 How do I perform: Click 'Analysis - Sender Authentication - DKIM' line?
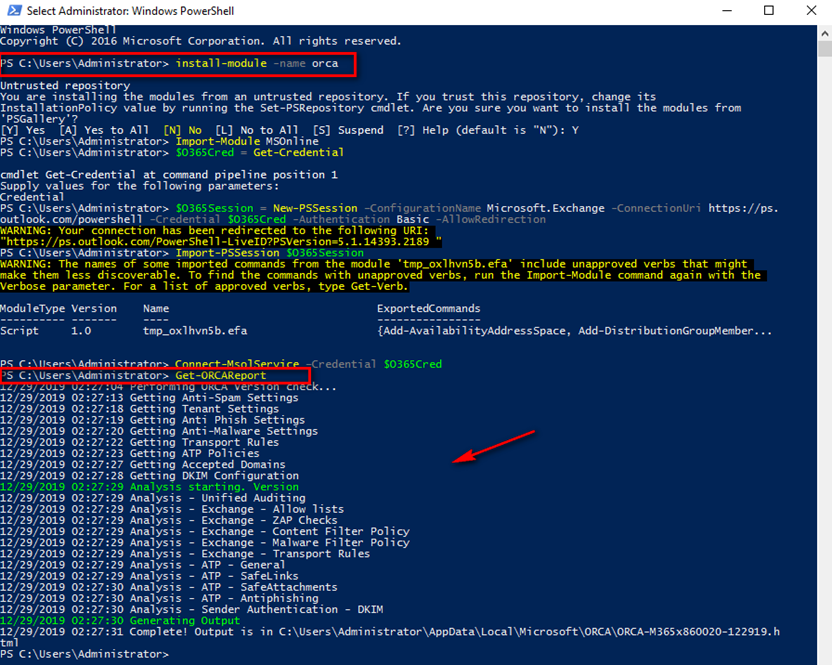(192, 609)
